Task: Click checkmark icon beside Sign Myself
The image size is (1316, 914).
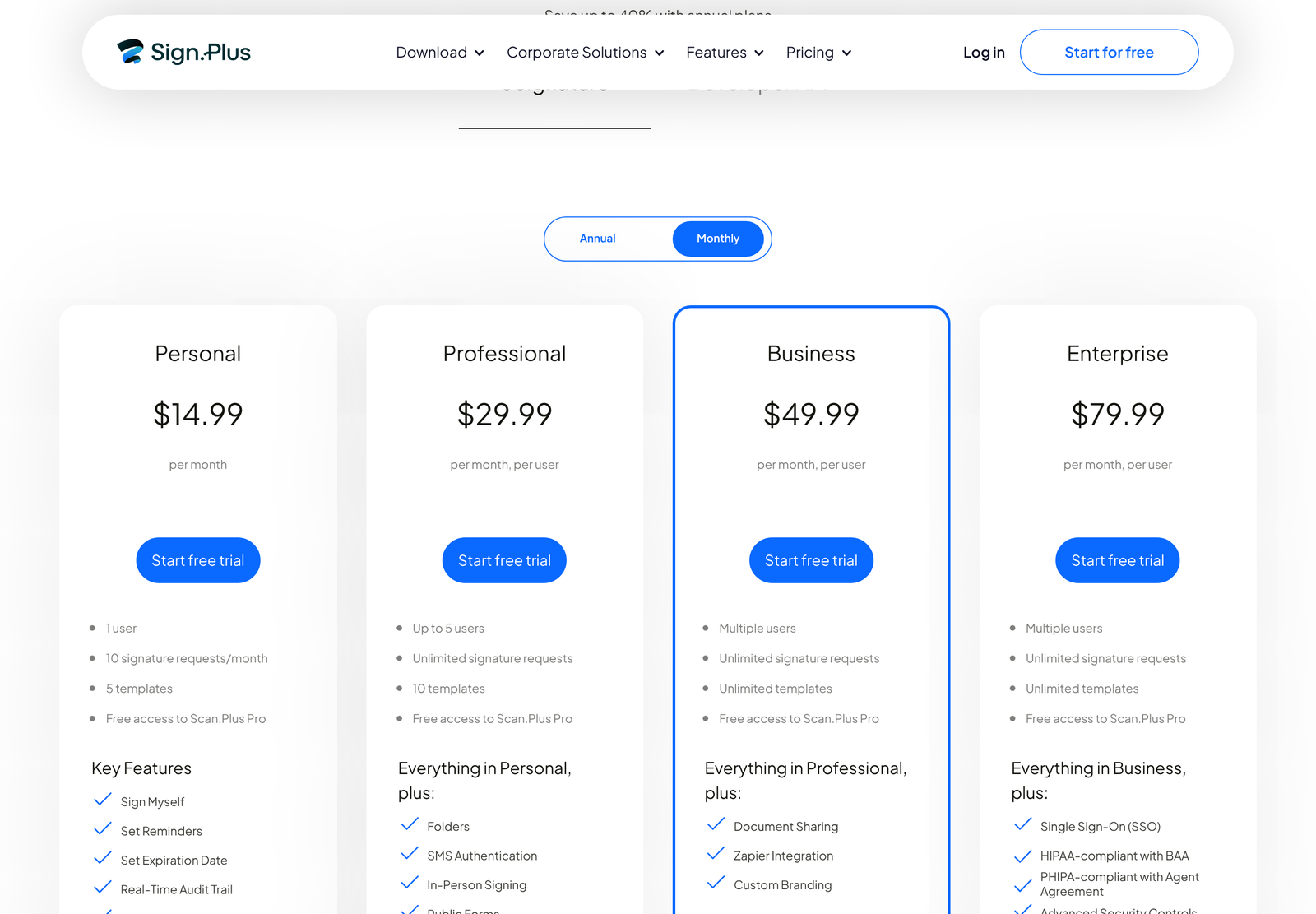Action: click(103, 800)
